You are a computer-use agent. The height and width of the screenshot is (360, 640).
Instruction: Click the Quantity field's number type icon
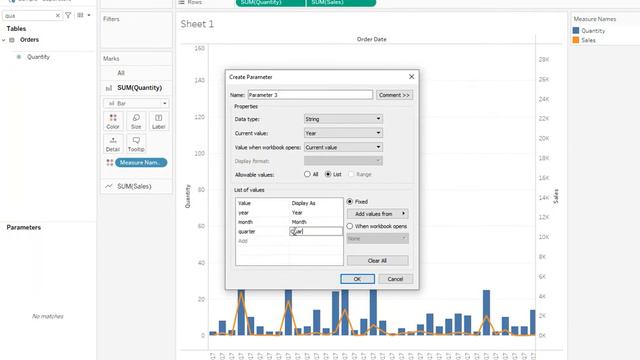point(18,57)
